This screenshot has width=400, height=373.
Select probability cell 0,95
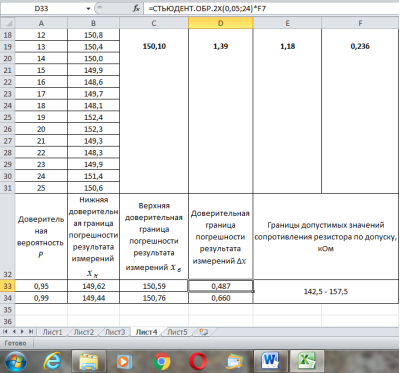click(x=41, y=286)
